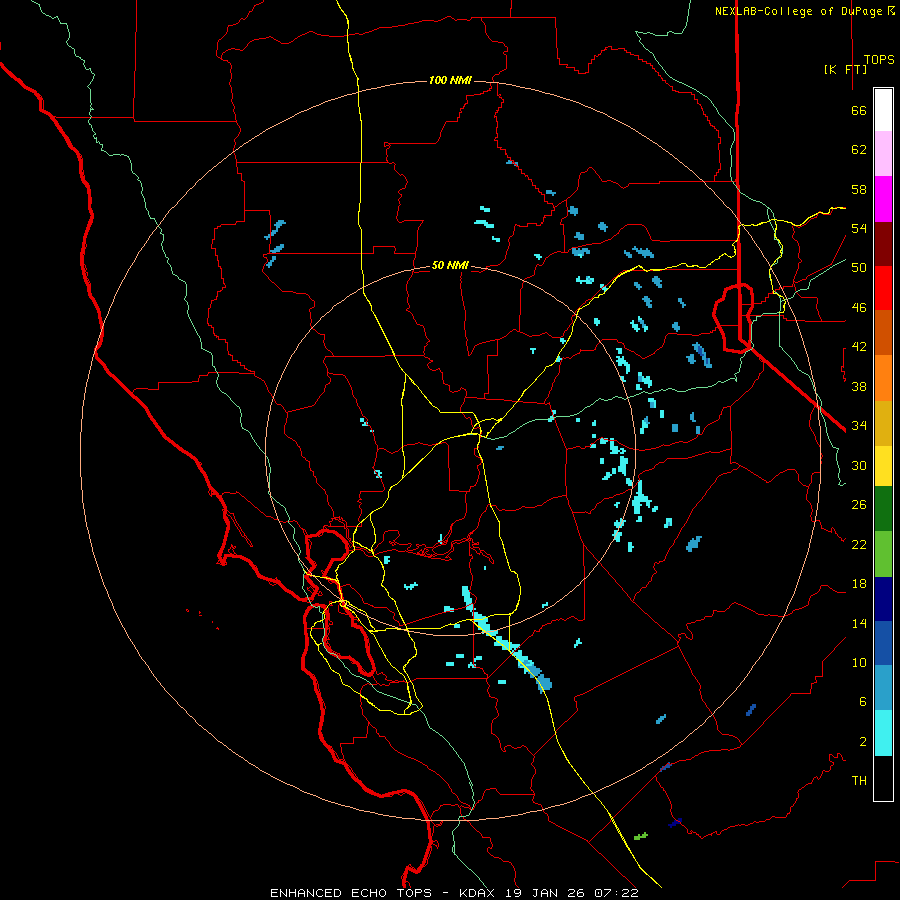Click the lime green echo on the map
900x900 pixels.
(x=641, y=836)
